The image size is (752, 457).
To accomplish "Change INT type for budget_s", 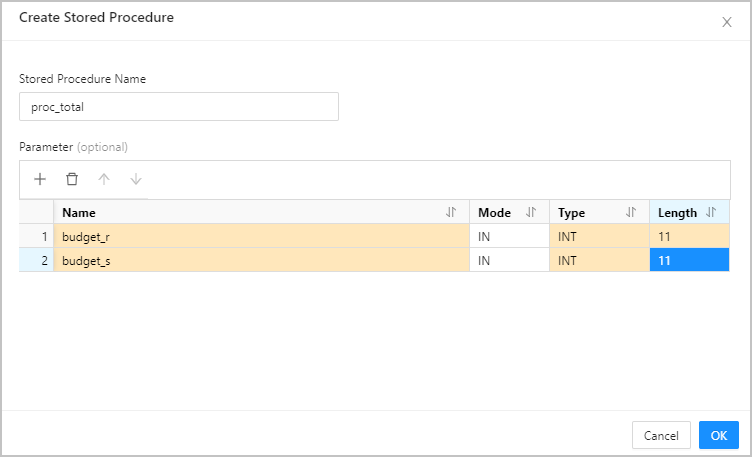I will (599, 260).
